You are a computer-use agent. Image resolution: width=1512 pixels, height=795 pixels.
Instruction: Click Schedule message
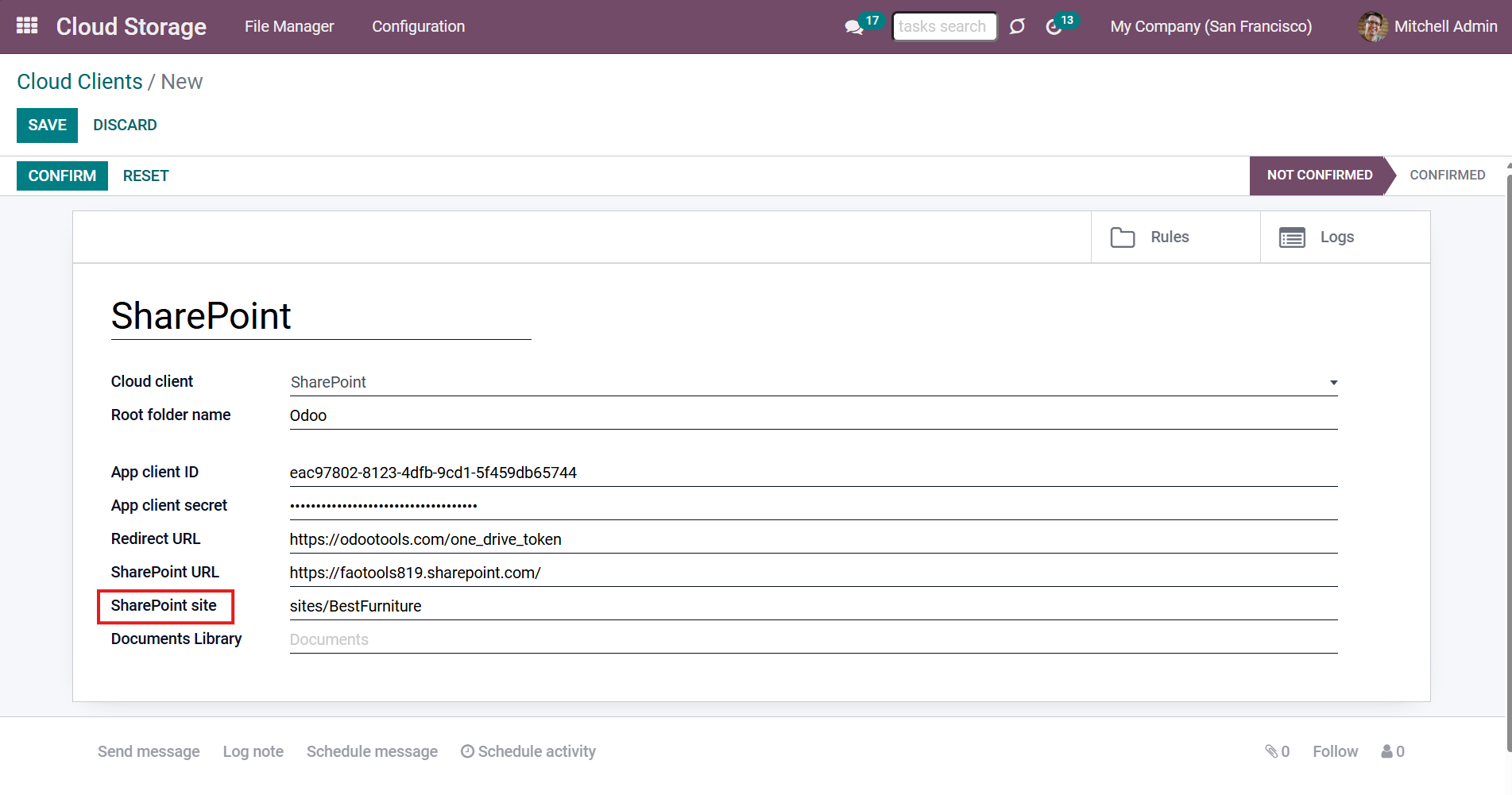372,751
